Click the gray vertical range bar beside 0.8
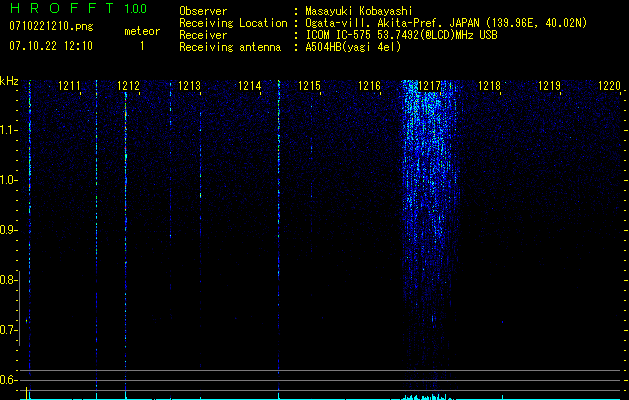 click(19, 308)
